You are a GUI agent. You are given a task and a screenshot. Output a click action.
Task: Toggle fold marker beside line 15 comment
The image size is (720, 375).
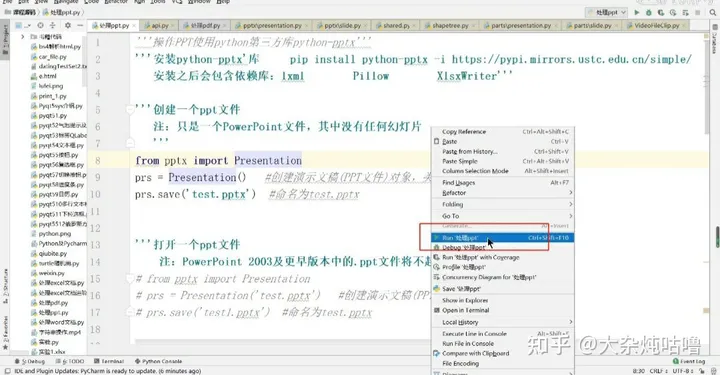pyautogui.click(x=130, y=279)
